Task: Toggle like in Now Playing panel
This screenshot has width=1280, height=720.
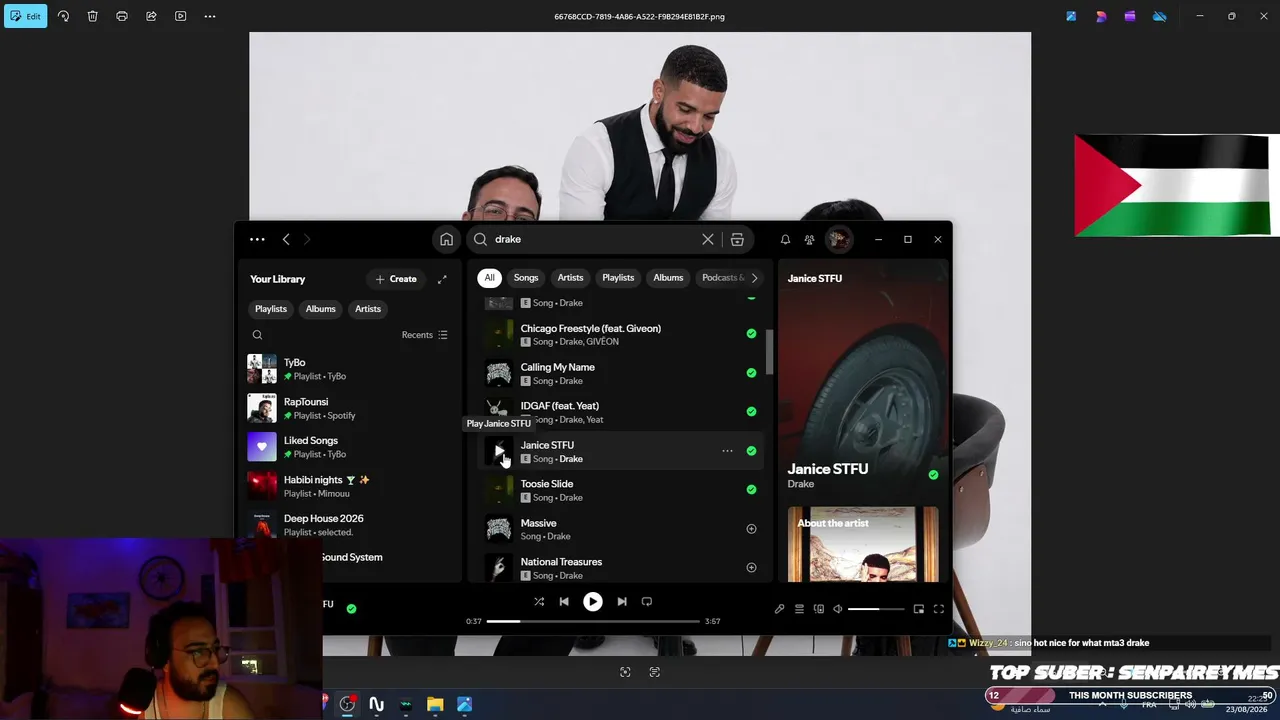Action: tap(933, 475)
